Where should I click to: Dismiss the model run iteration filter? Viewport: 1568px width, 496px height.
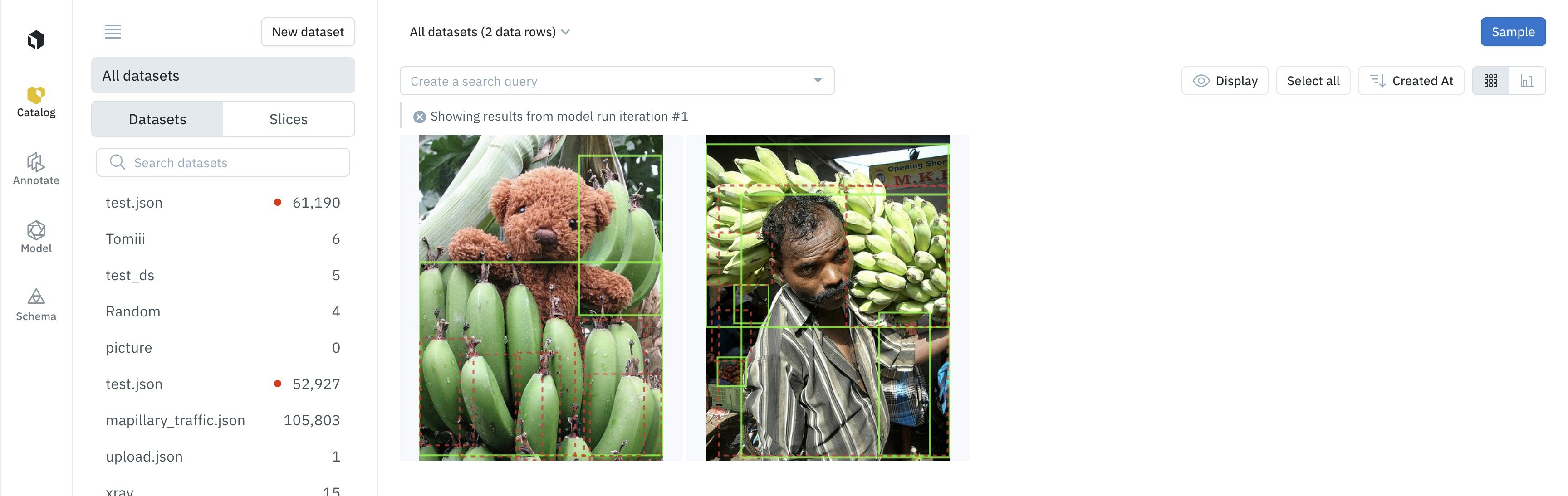419,117
